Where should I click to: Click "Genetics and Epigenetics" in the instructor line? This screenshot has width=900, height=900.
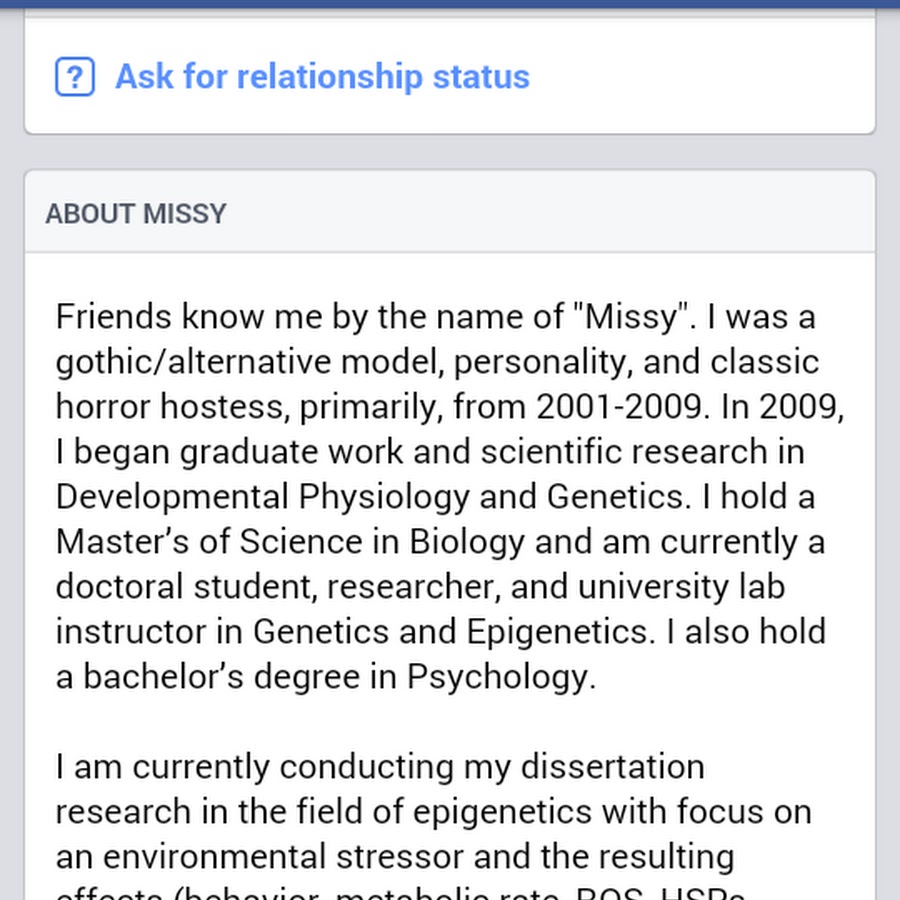coord(451,632)
